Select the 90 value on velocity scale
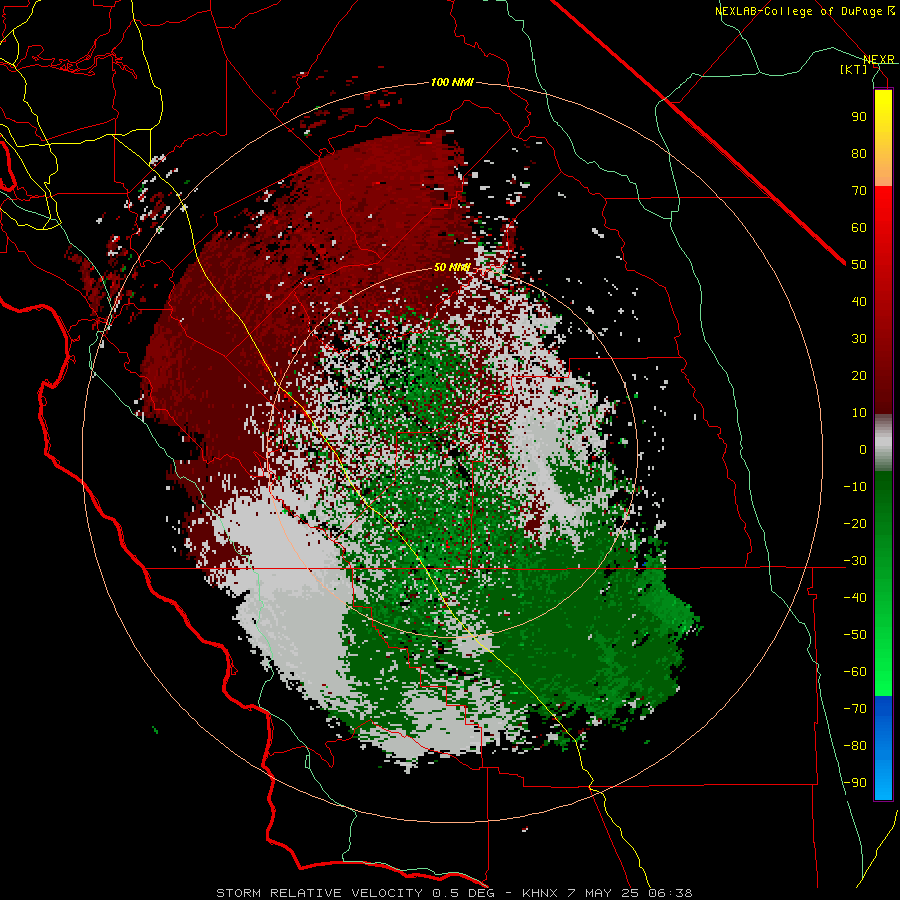Viewport: 900px width, 900px height. coord(859,117)
